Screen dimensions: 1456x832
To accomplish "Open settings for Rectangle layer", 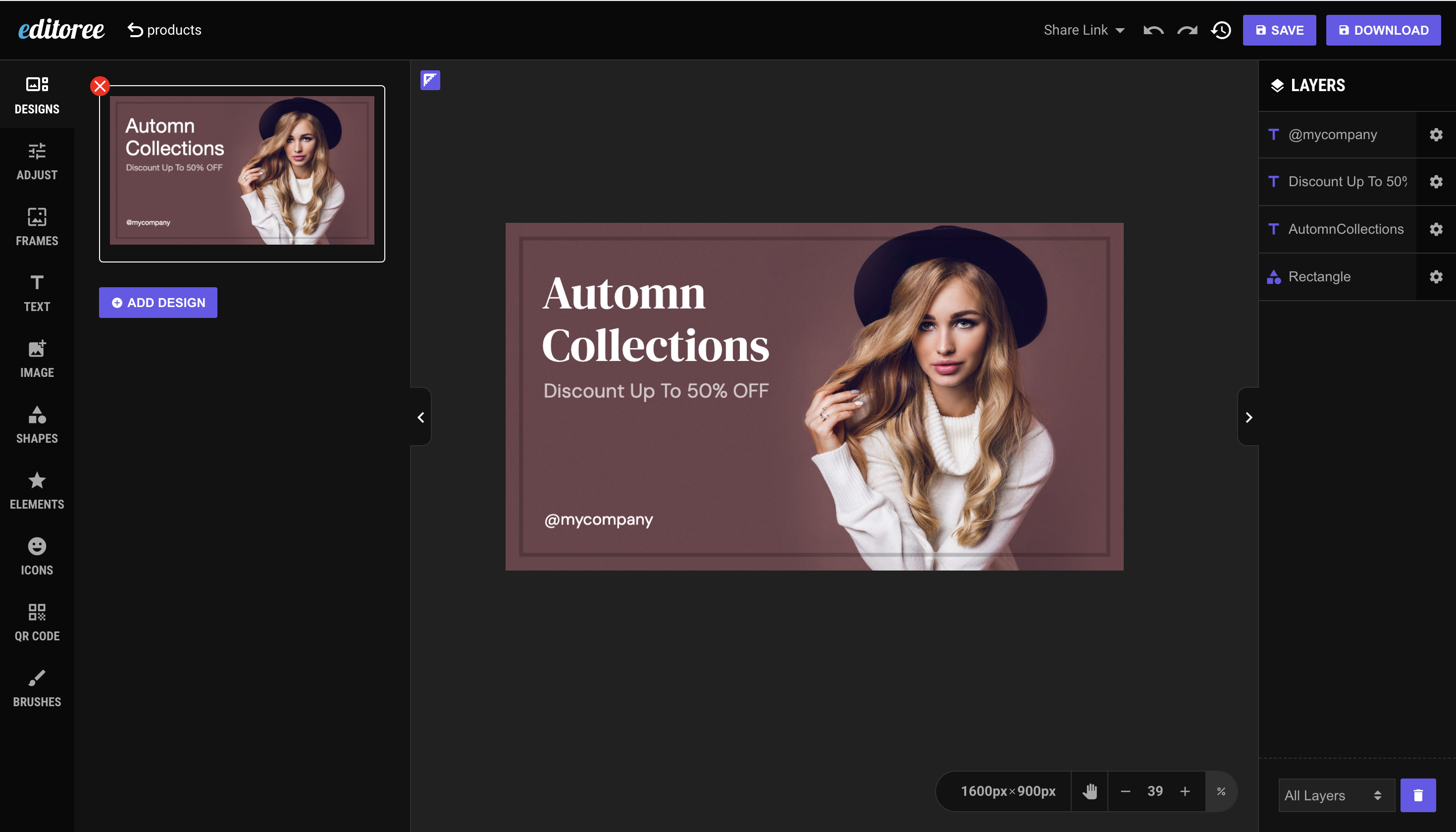I will (1436, 276).
